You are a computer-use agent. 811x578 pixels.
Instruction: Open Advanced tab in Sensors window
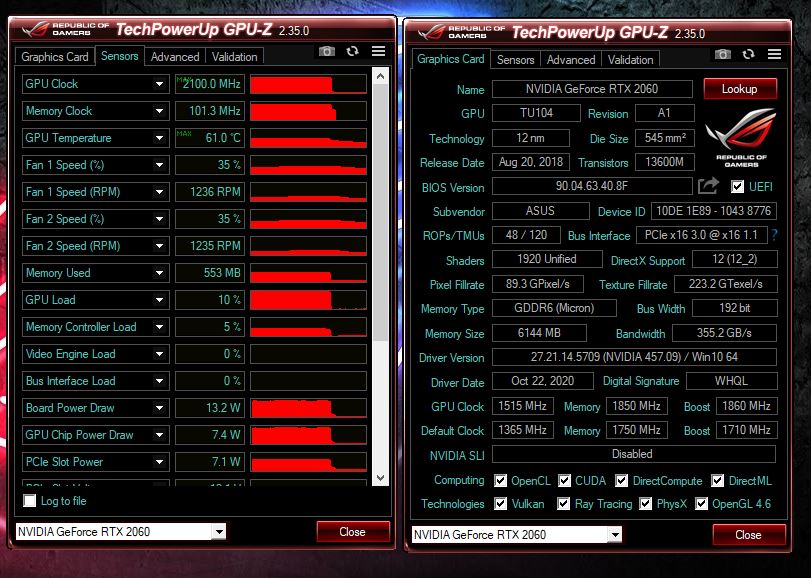pyautogui.click(x=175, y=57)
